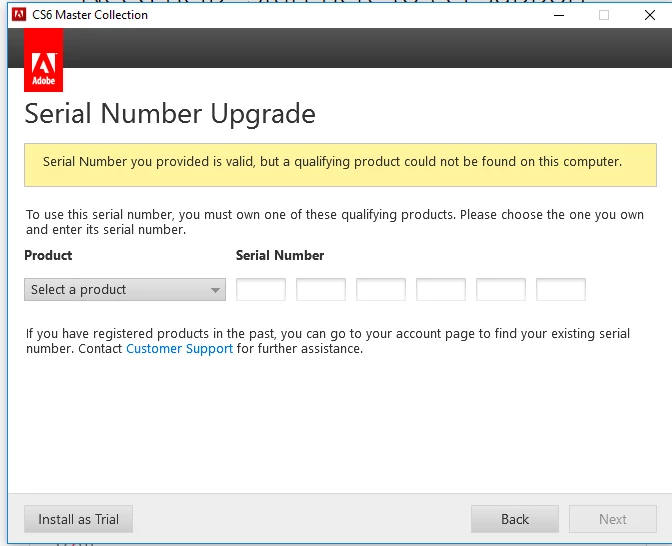
Task: Maximize the CS6 Master Collection window
Action: [604, 15]
